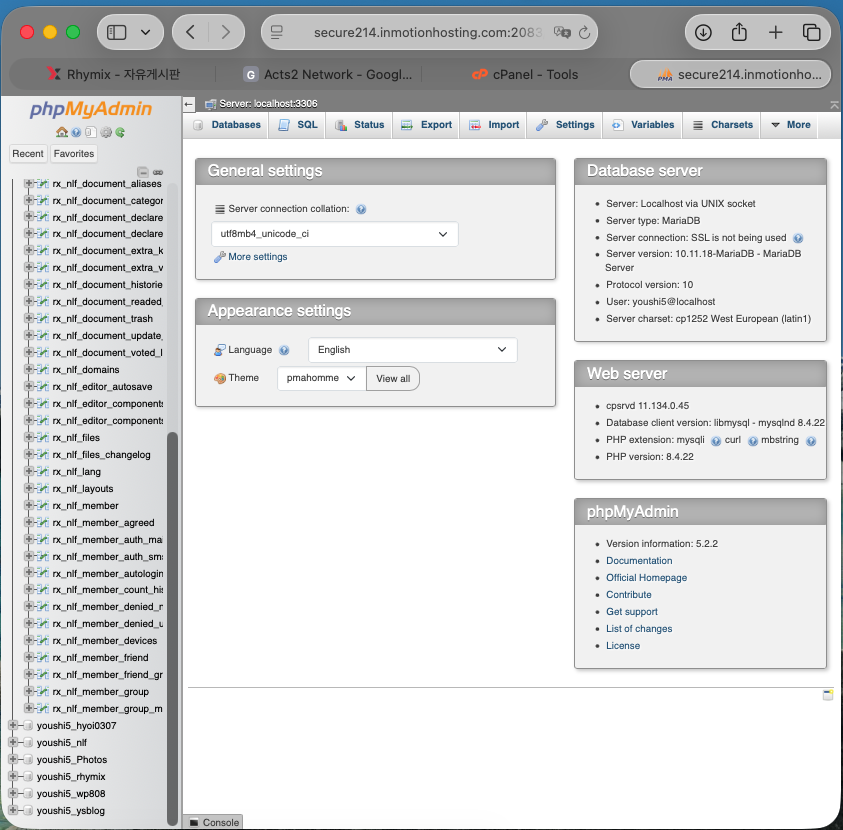Click the Safari sidebar toggle icon

point(116,32)
